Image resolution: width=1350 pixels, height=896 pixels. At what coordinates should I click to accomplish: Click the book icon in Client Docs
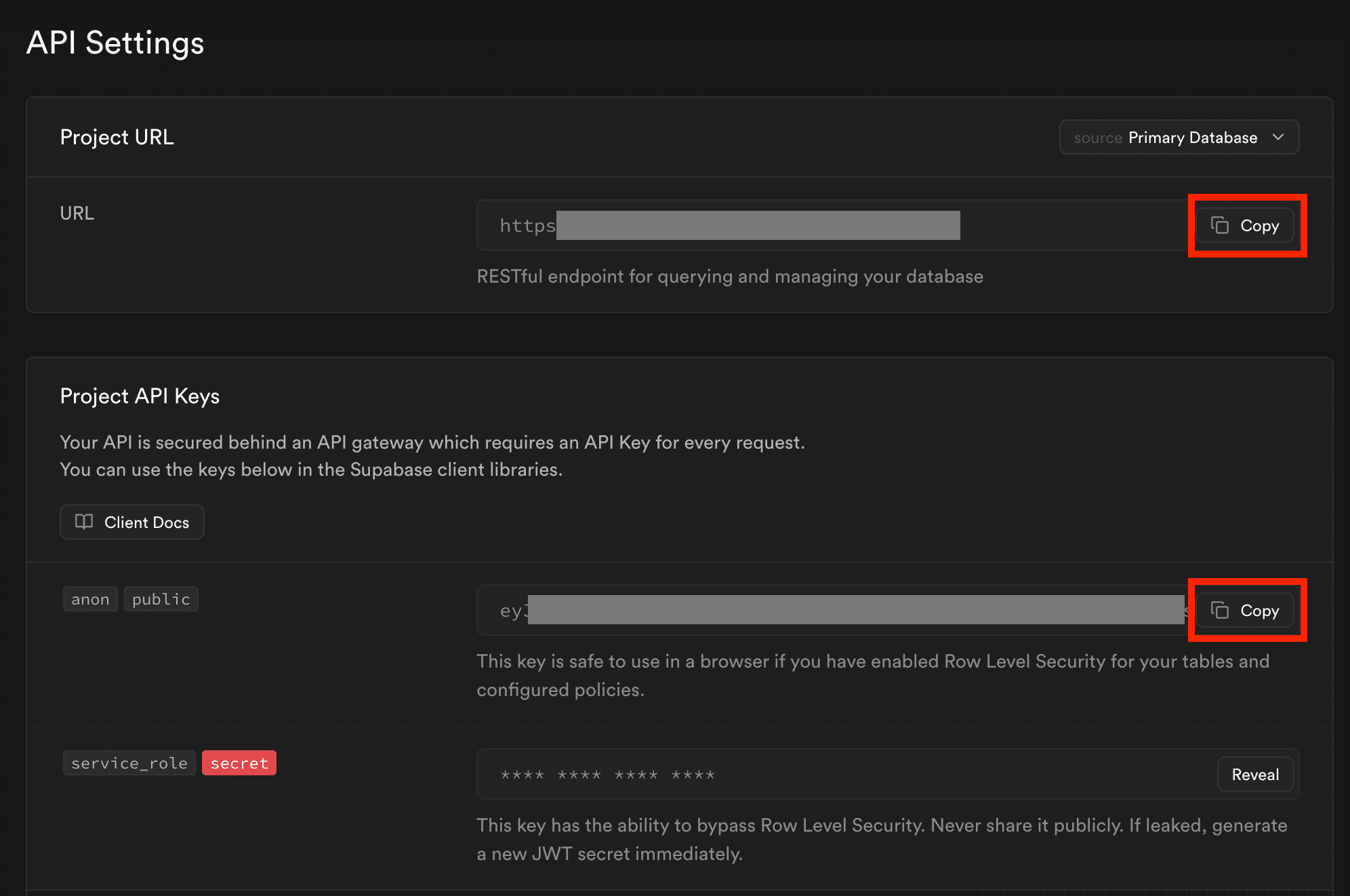click(x=84, y=522)
